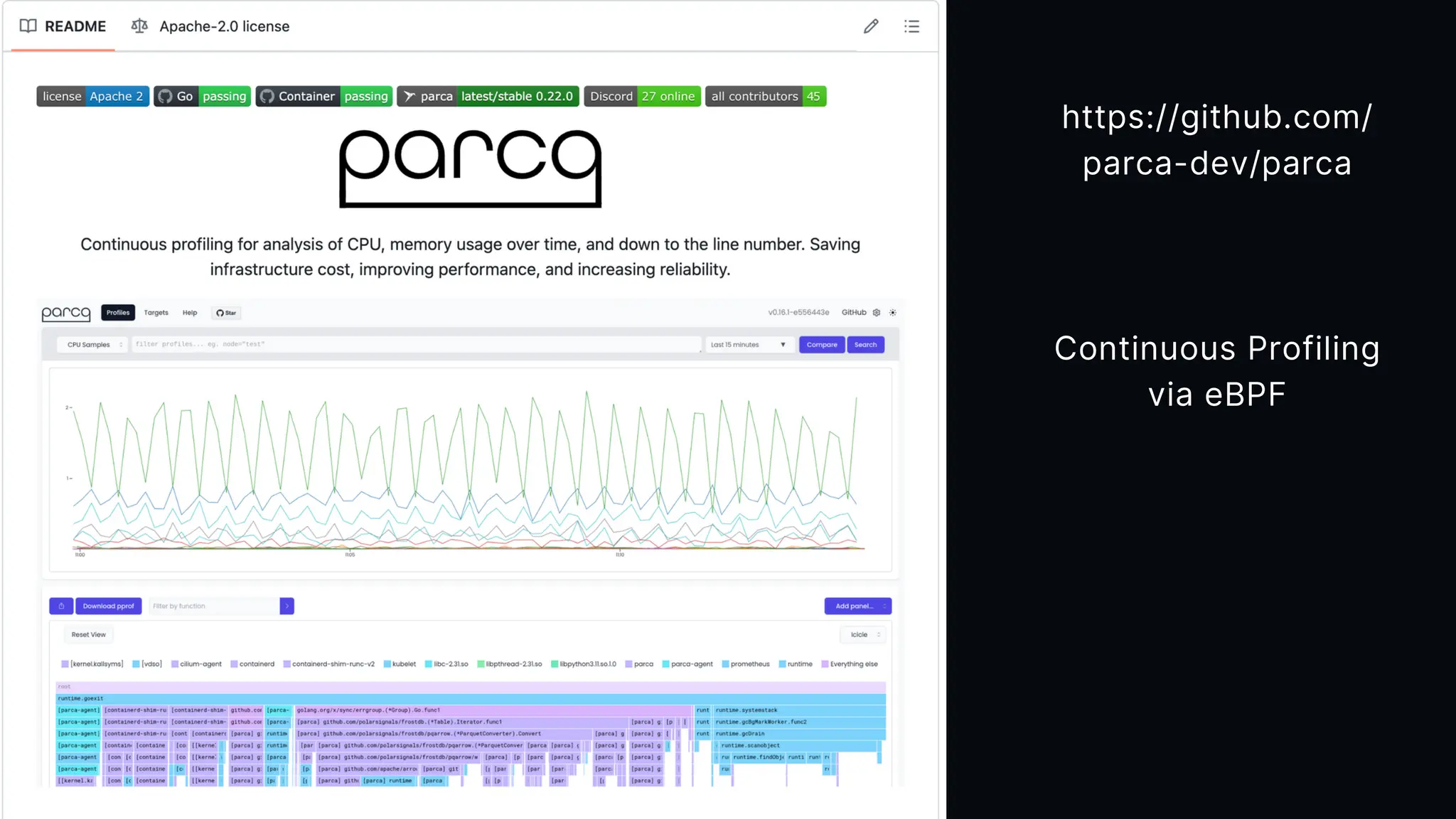Screen dimensions: 1456x819
Task: Click the license Apache 2 badge
Action: point(93,96)
